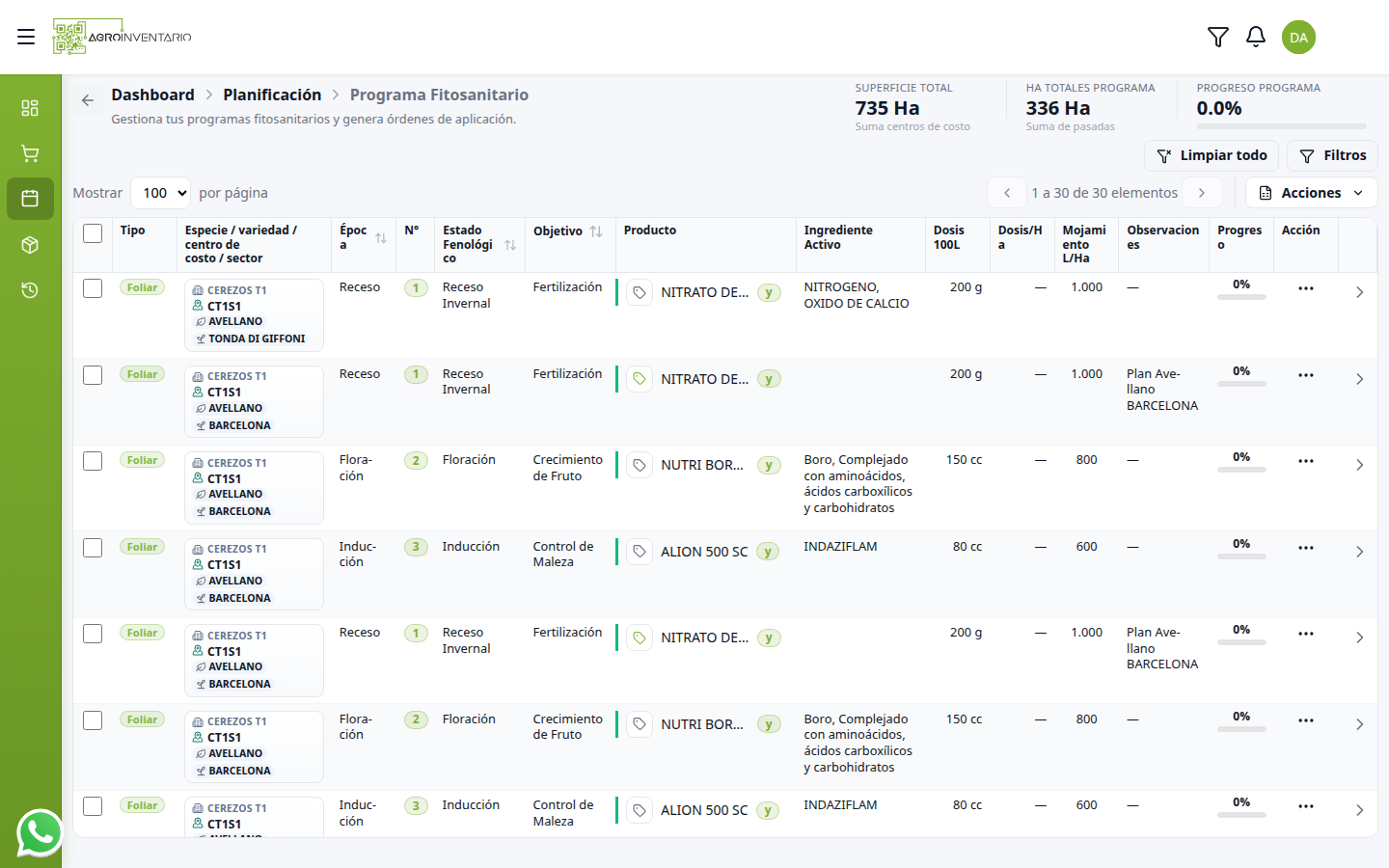The height and width of the screenshot is (868, 1389).
Task: Go to Dashboard breadcrumb
Action: tap(152, 95)
